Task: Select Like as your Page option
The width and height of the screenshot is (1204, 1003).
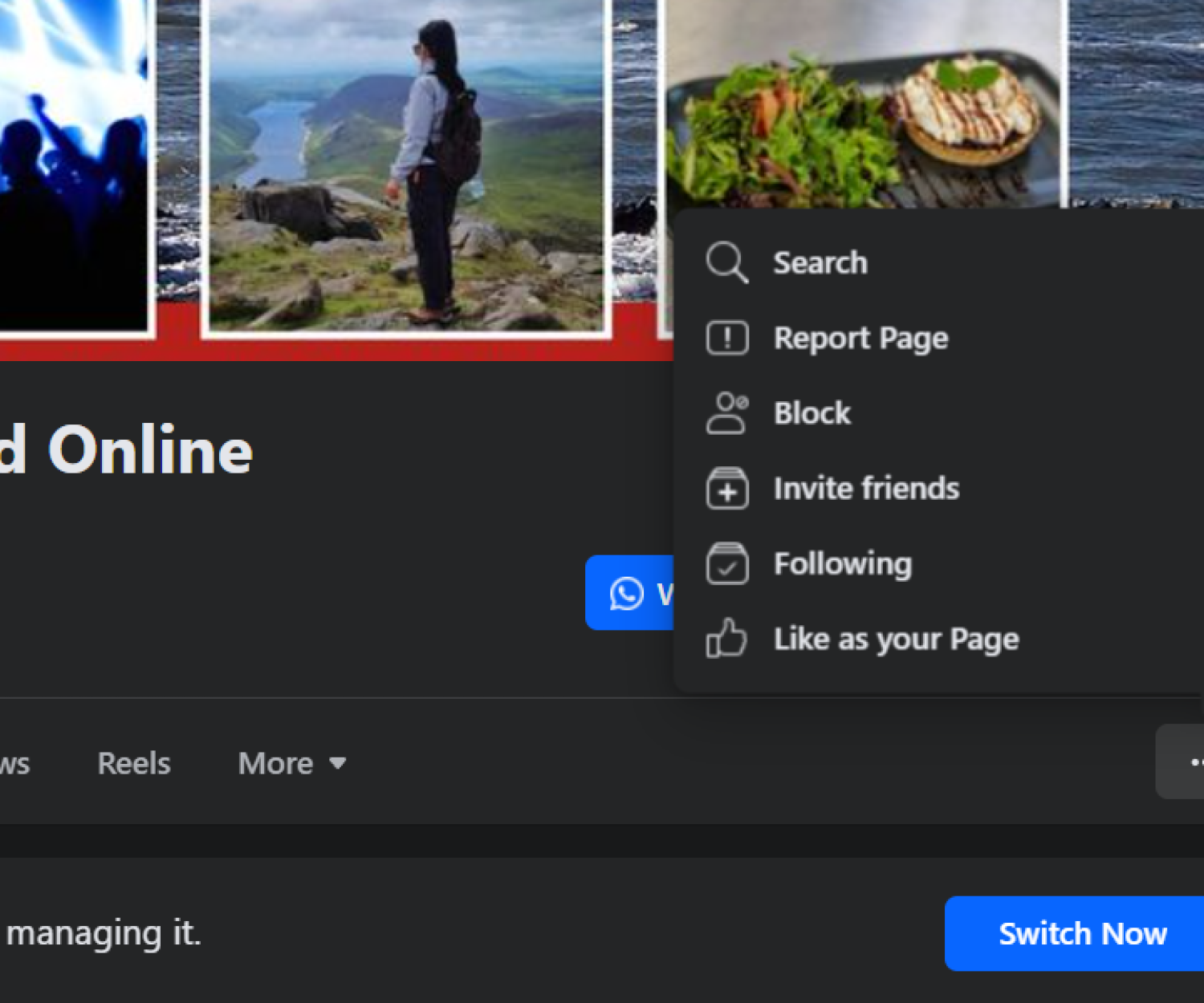Action: coord(896,640)
